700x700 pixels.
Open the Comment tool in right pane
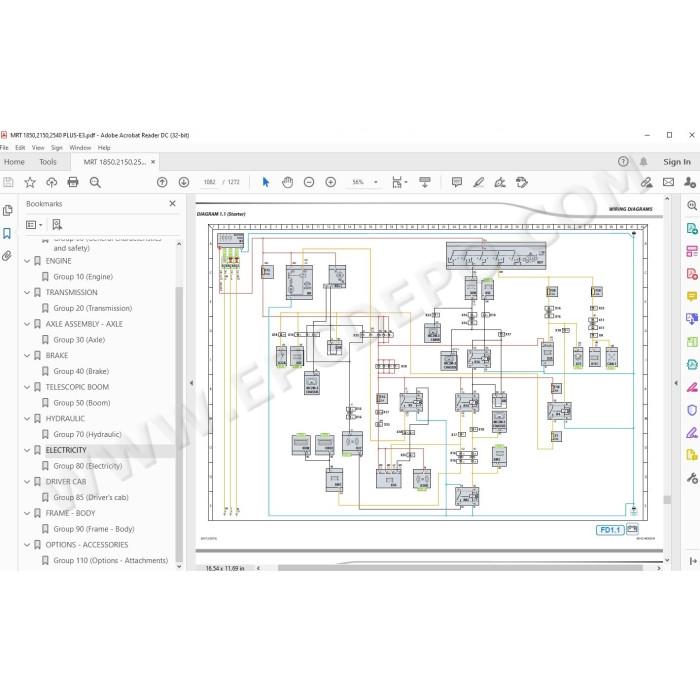click(692, 296)
